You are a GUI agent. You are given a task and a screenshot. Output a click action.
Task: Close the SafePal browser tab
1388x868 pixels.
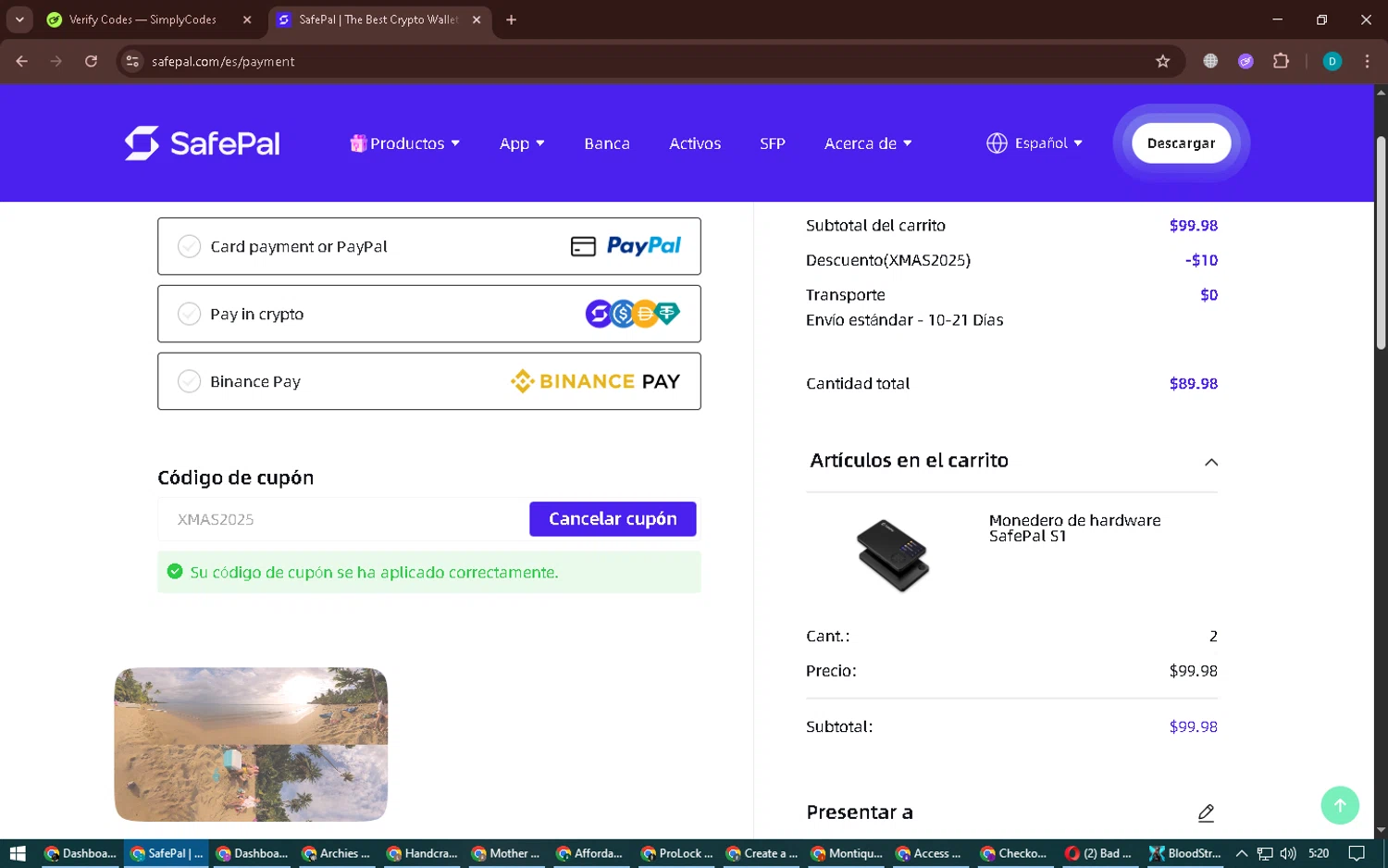coord(477,19)
